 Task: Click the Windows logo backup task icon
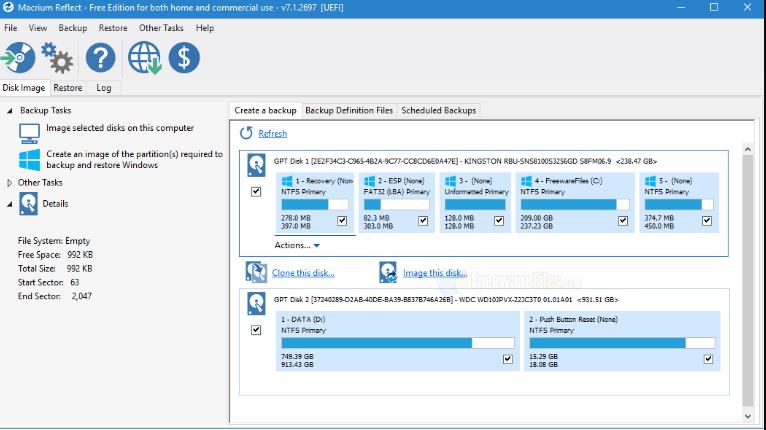coord(29,160)
